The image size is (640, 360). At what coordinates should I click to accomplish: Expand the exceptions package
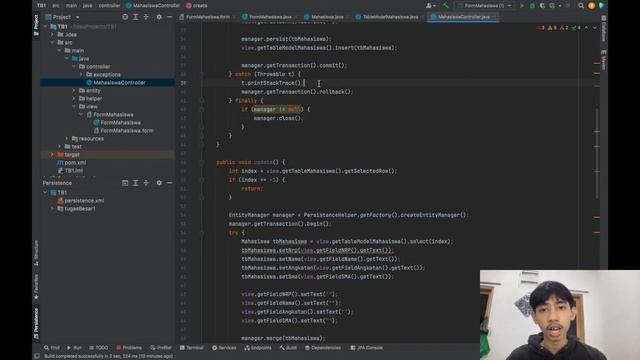[x=81, y=75]
